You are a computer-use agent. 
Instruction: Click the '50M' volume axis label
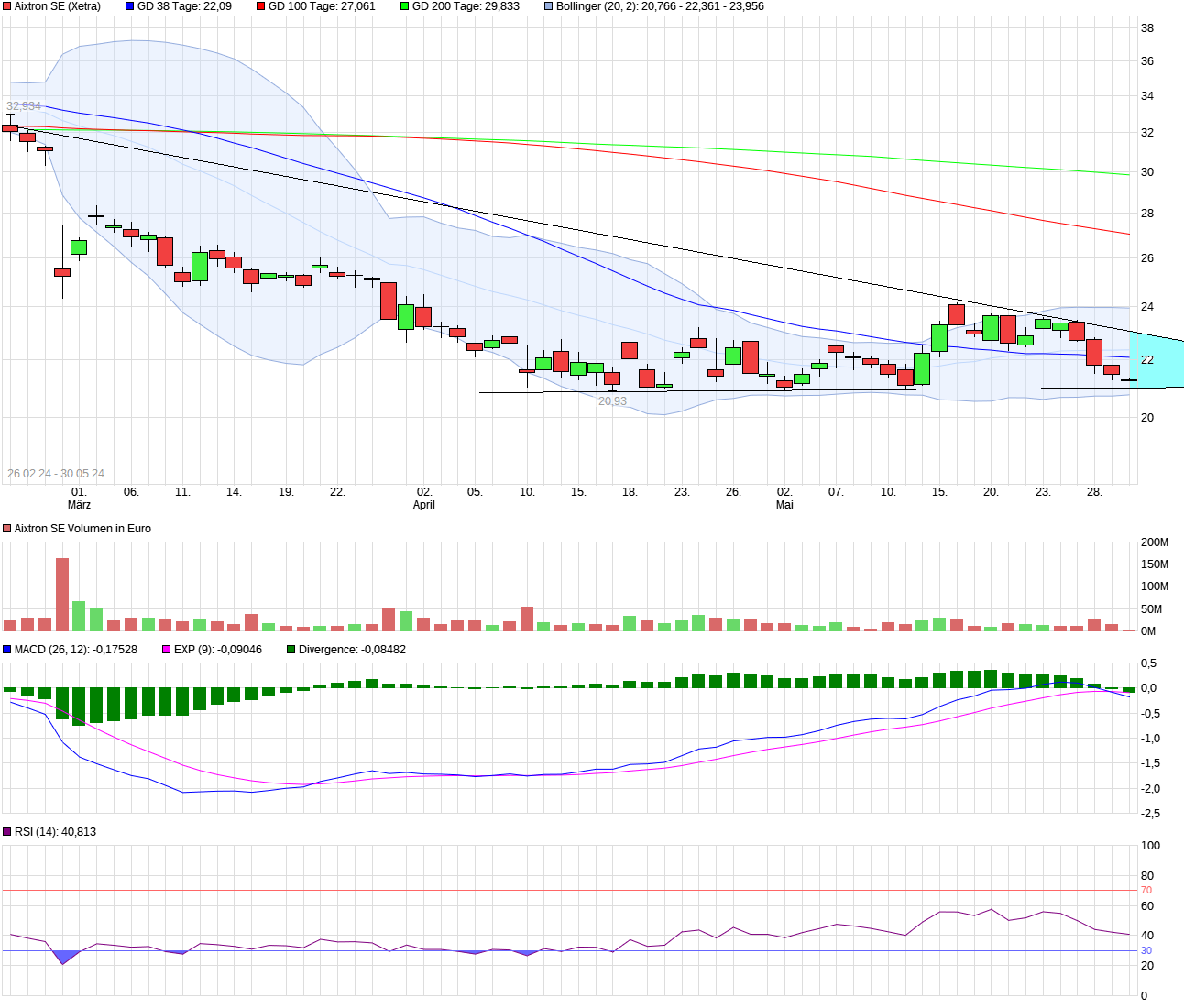1151,609
